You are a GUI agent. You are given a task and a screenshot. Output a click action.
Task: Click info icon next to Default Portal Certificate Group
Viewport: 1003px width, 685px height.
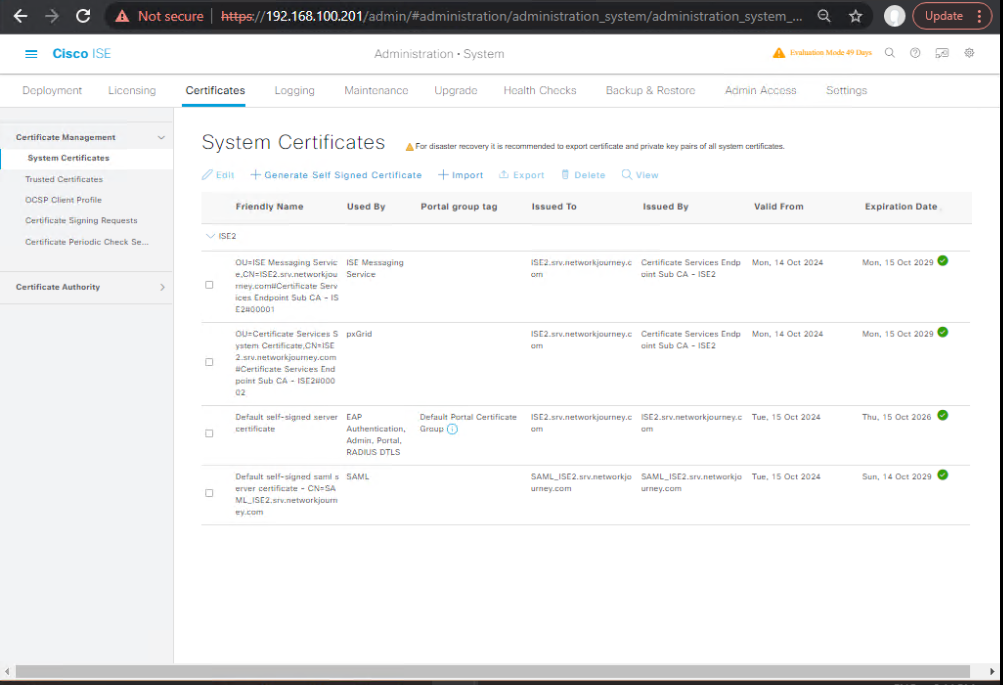(452, 429)
